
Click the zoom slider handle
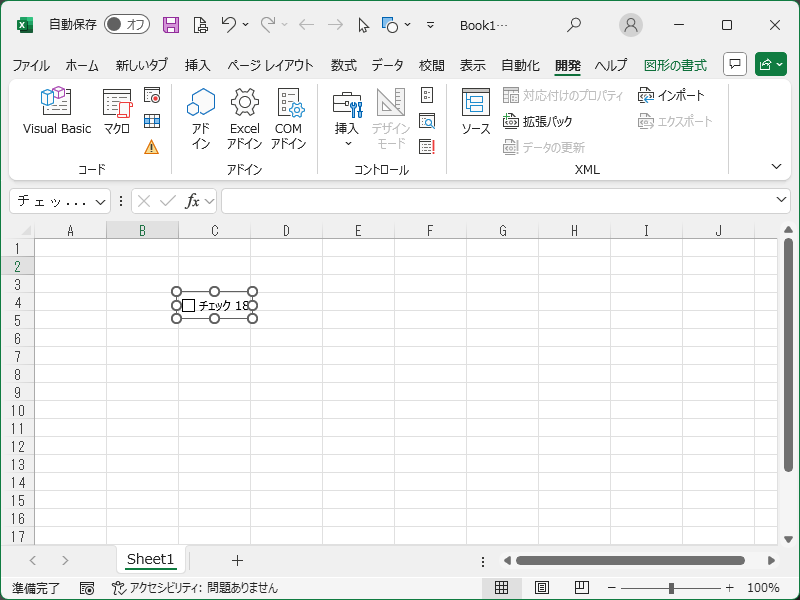point(671,588)
